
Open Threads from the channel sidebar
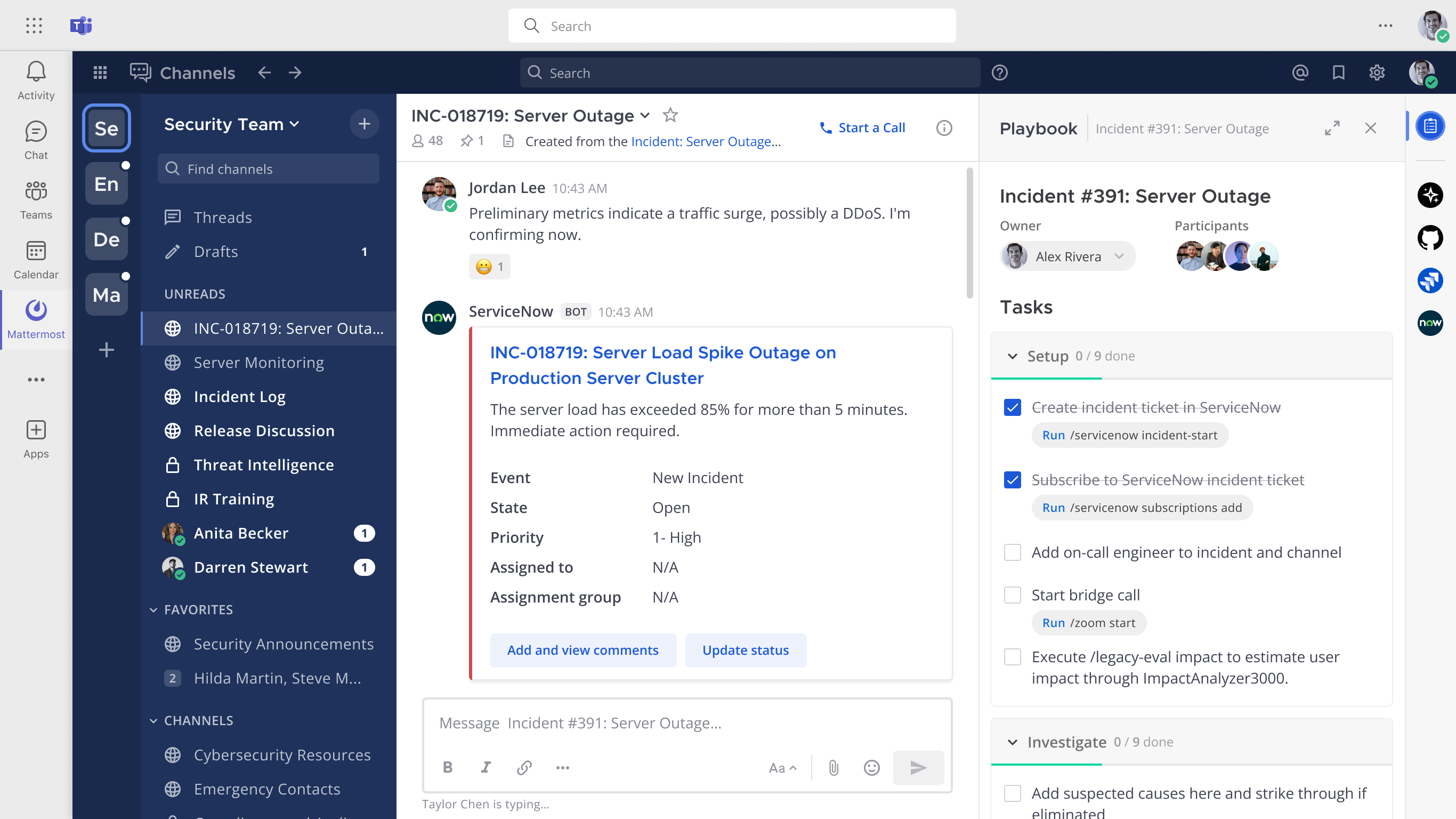[223, 217]
